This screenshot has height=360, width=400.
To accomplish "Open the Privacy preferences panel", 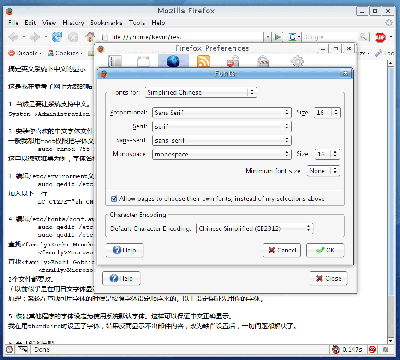I will point(233,61).
